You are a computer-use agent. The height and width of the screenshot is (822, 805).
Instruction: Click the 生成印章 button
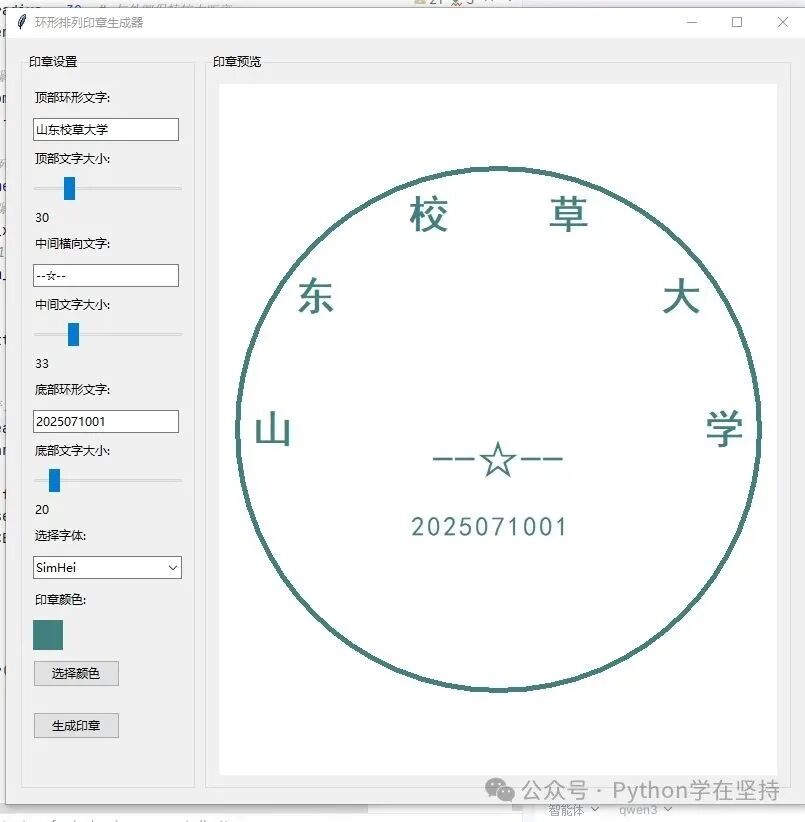tap(77, 726)
